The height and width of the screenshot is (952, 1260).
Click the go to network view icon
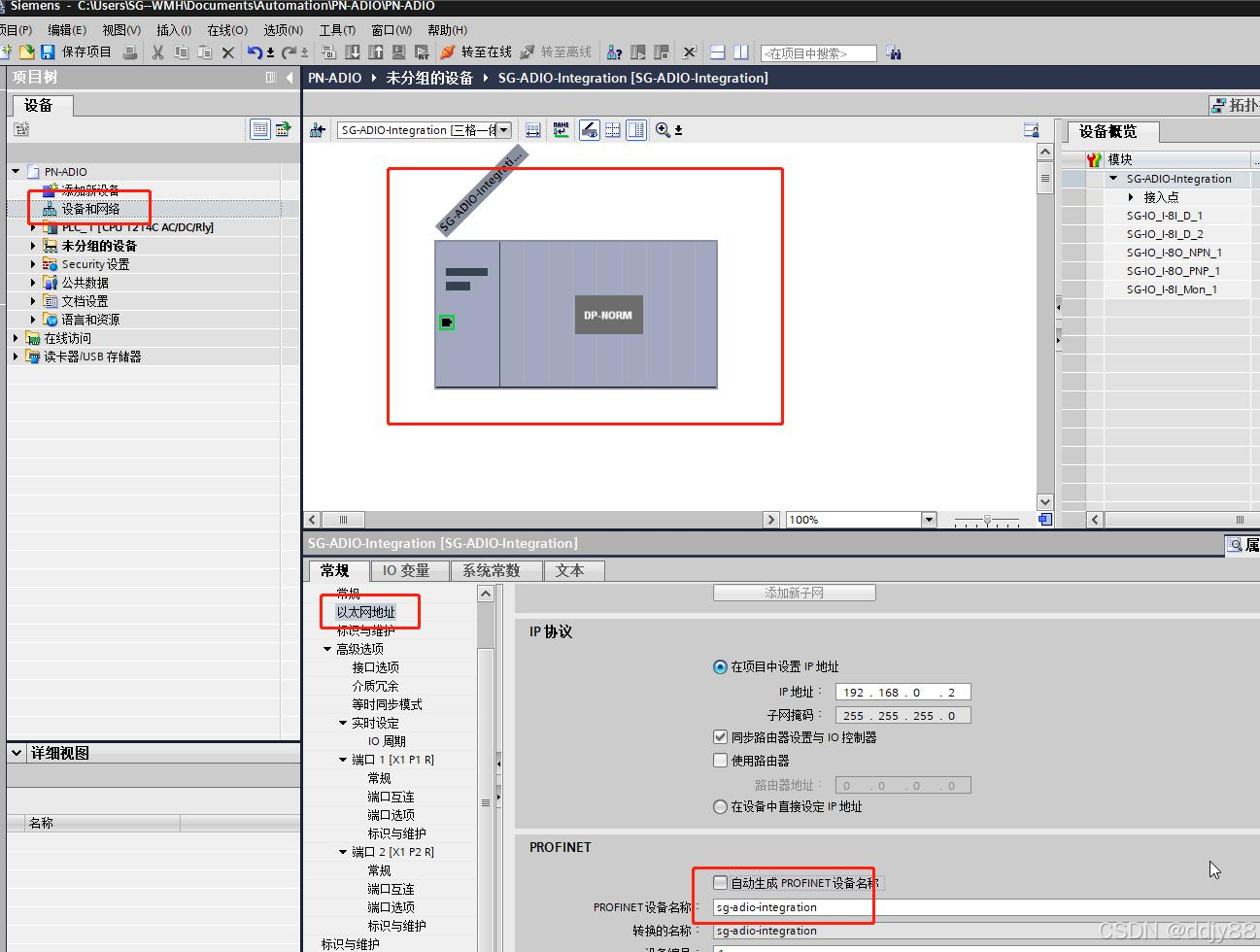(318, 129)
